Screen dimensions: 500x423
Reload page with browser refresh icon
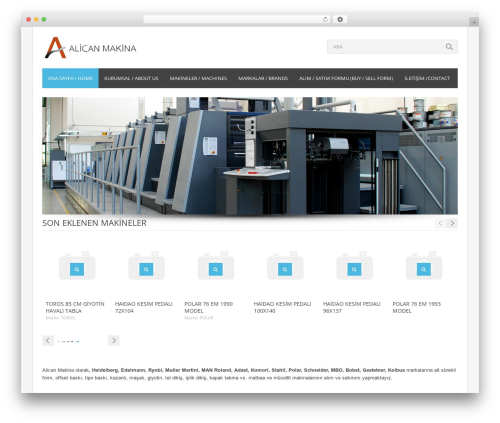(325, 19)
